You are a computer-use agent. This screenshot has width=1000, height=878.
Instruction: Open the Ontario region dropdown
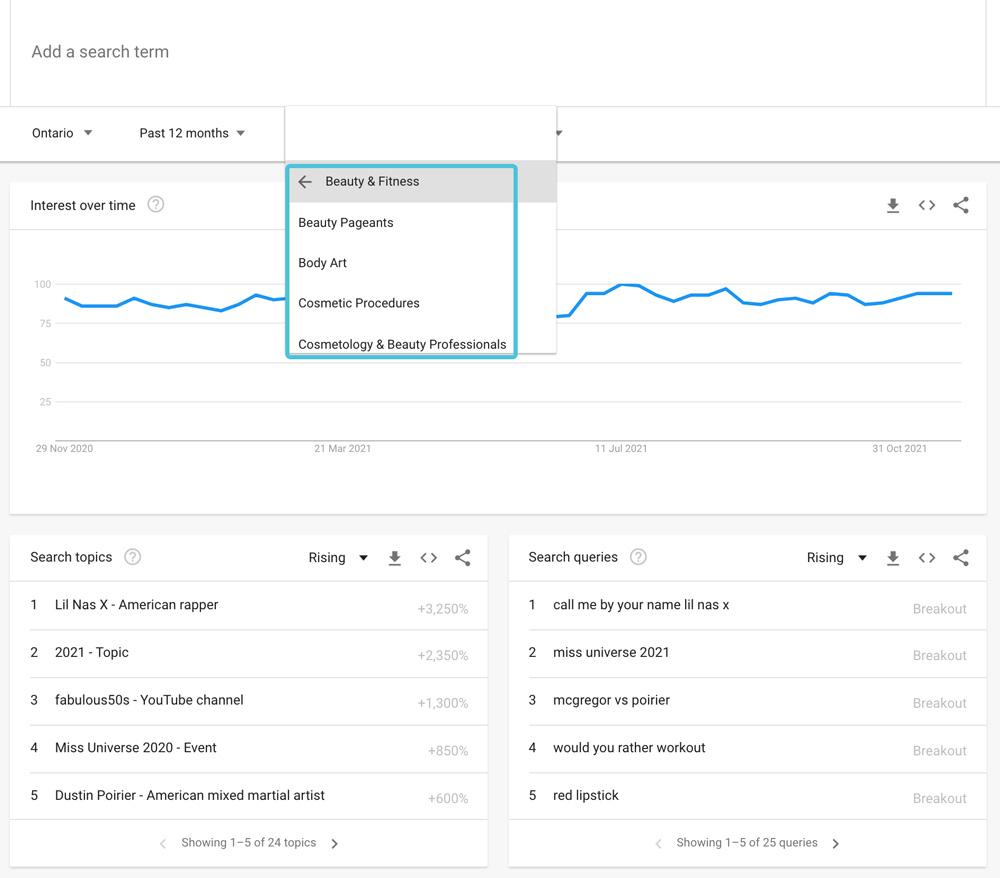pyautogui.click(x=62, y=133)
